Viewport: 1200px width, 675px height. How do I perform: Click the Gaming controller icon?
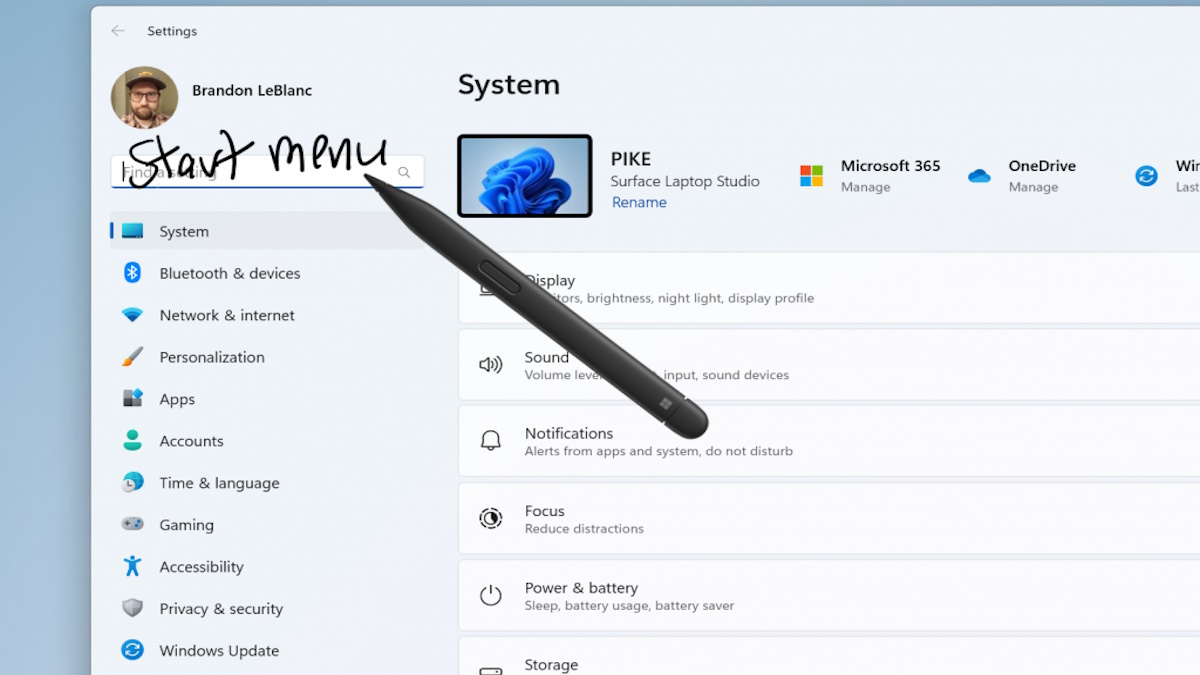[132, 524]
